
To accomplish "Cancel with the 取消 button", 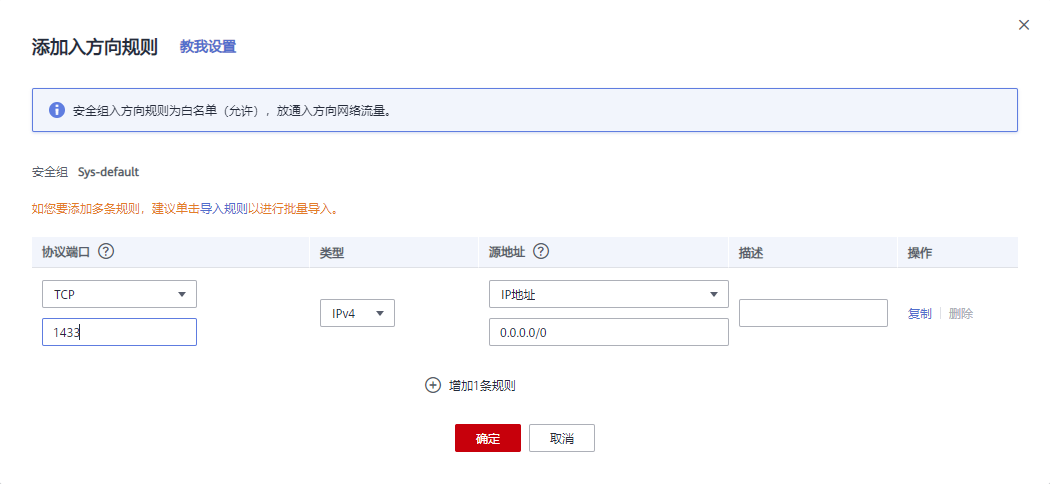I will (x=562, y=438).
